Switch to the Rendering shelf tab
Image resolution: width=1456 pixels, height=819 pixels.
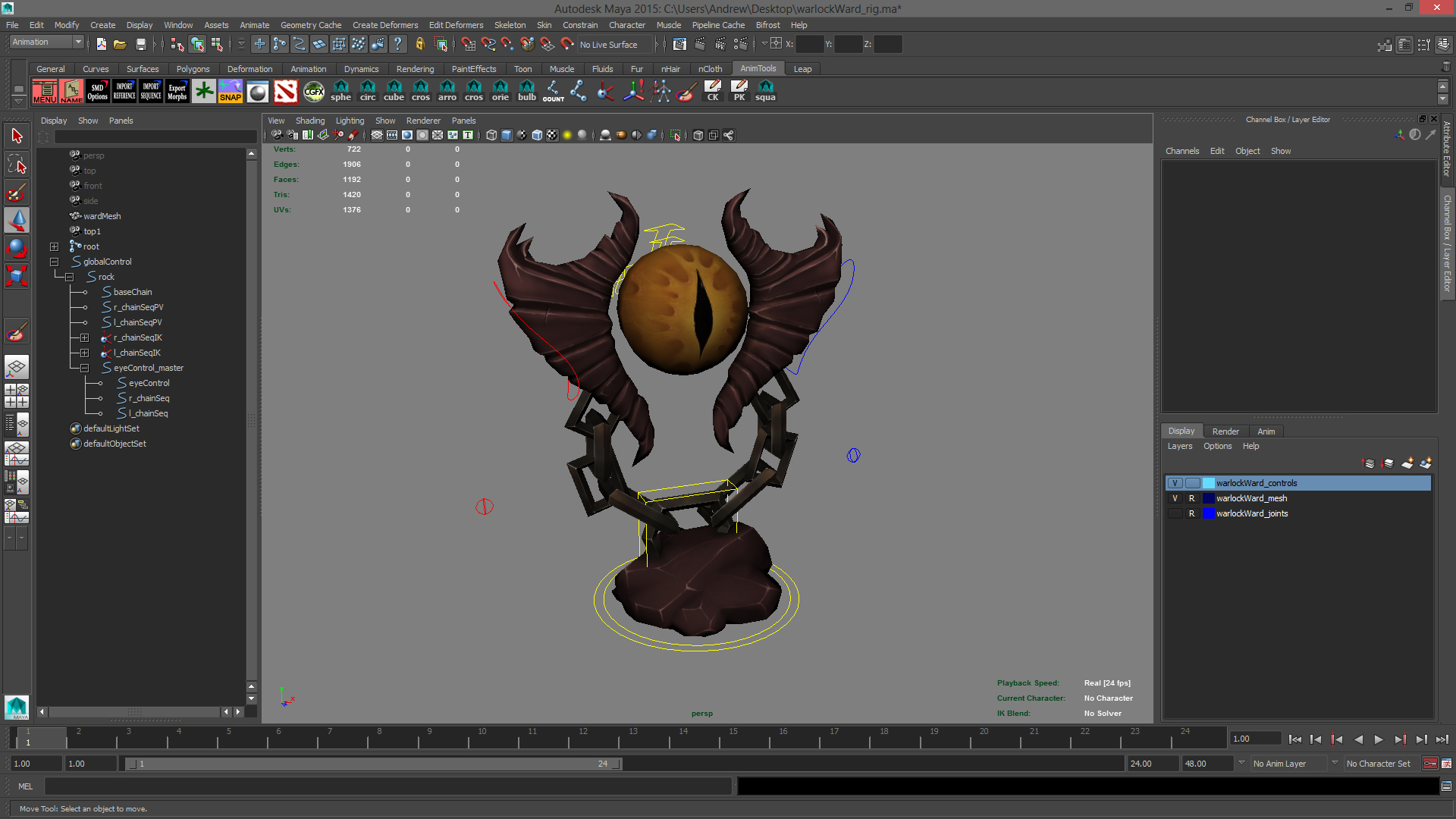coord(415,69)
